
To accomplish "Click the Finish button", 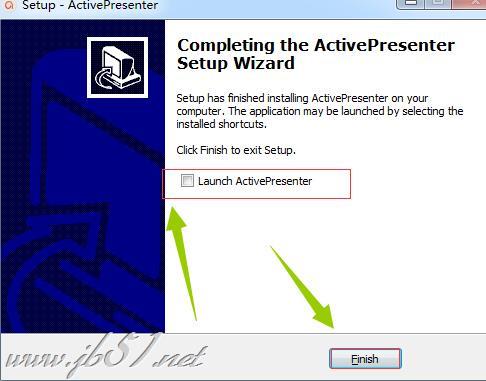I will pos(365,359).
